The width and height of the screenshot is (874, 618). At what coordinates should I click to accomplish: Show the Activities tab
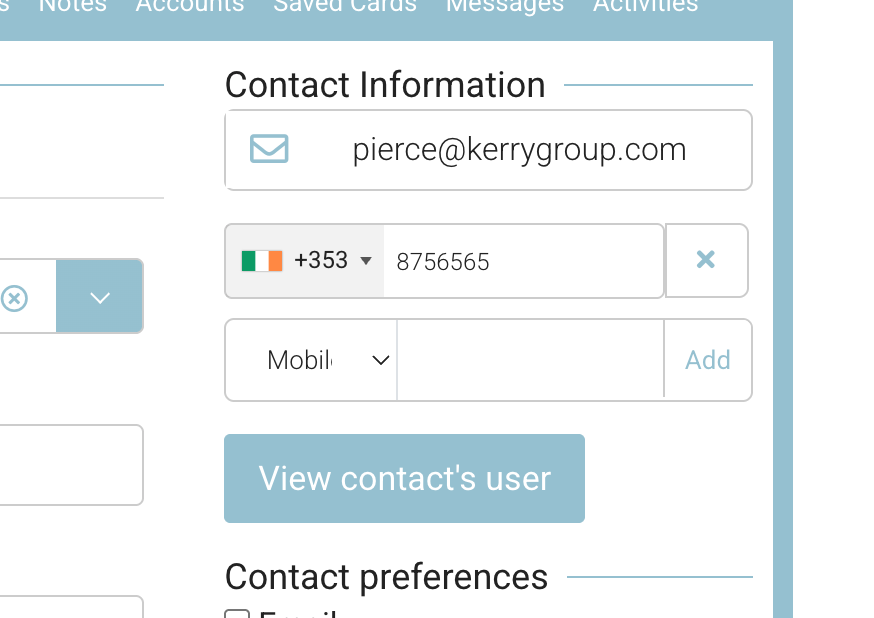(645, 6)
